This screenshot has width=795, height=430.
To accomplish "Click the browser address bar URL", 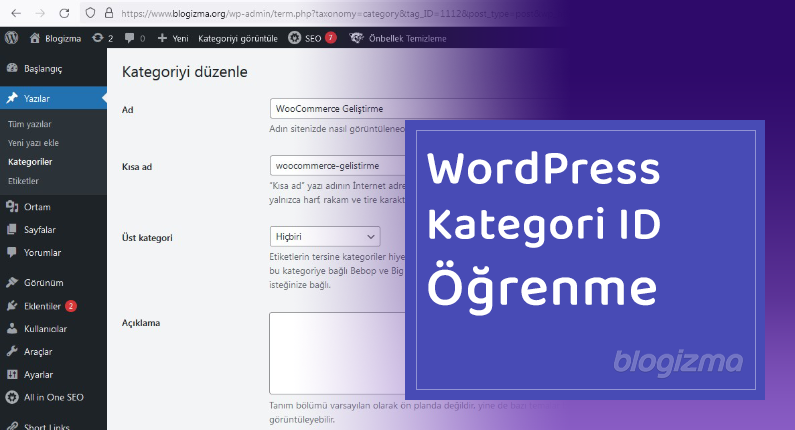I will 335,14.
